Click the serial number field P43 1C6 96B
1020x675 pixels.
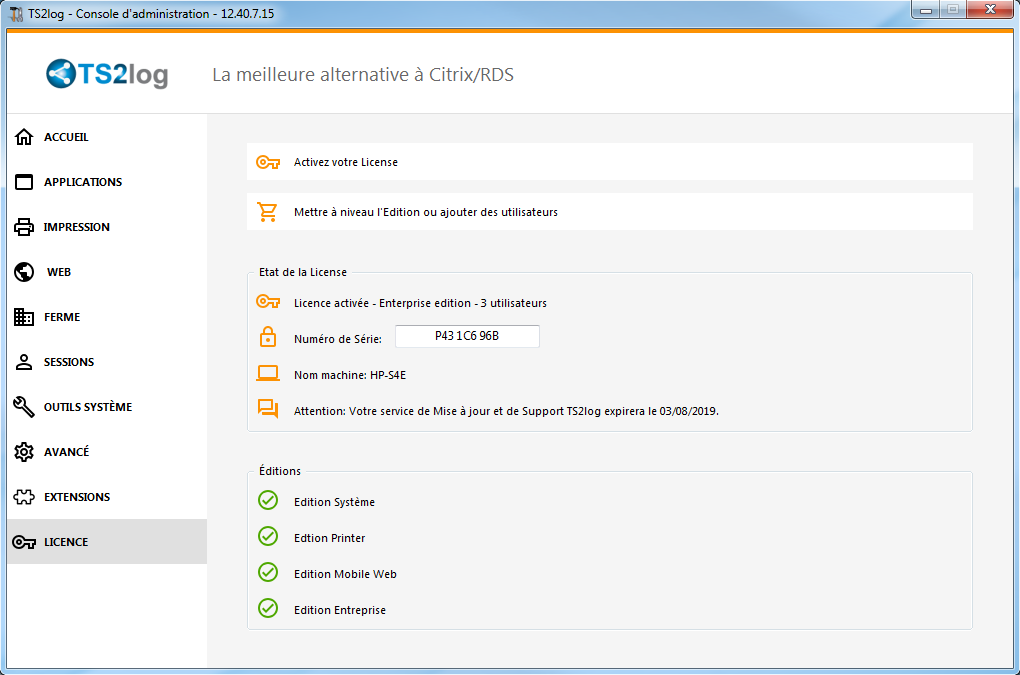[467, 336]
